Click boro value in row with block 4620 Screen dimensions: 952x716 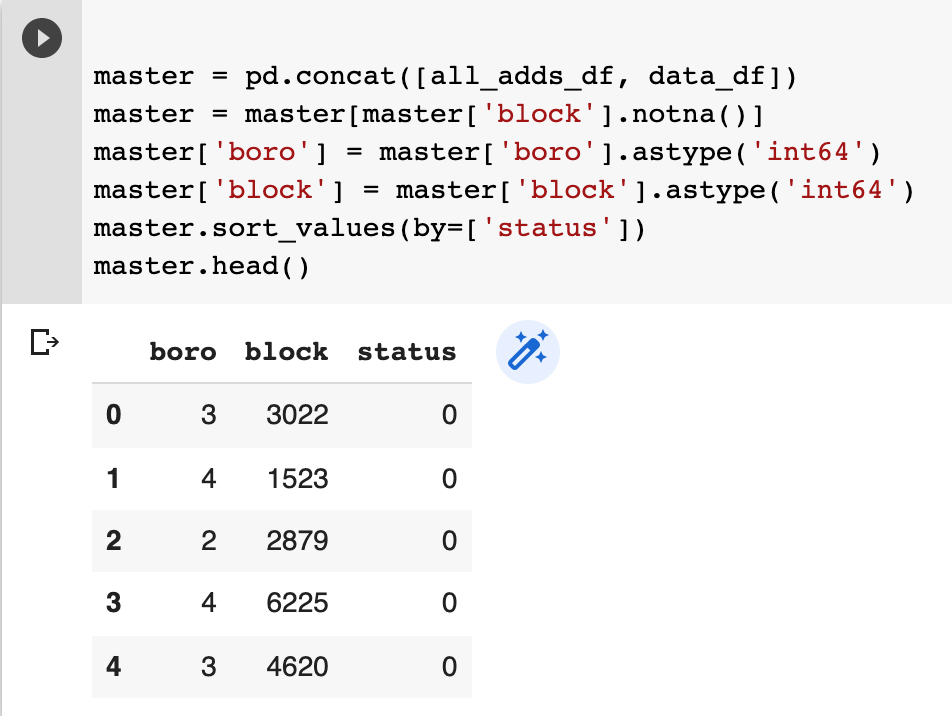pyautogui.click(x=209, y=666)
